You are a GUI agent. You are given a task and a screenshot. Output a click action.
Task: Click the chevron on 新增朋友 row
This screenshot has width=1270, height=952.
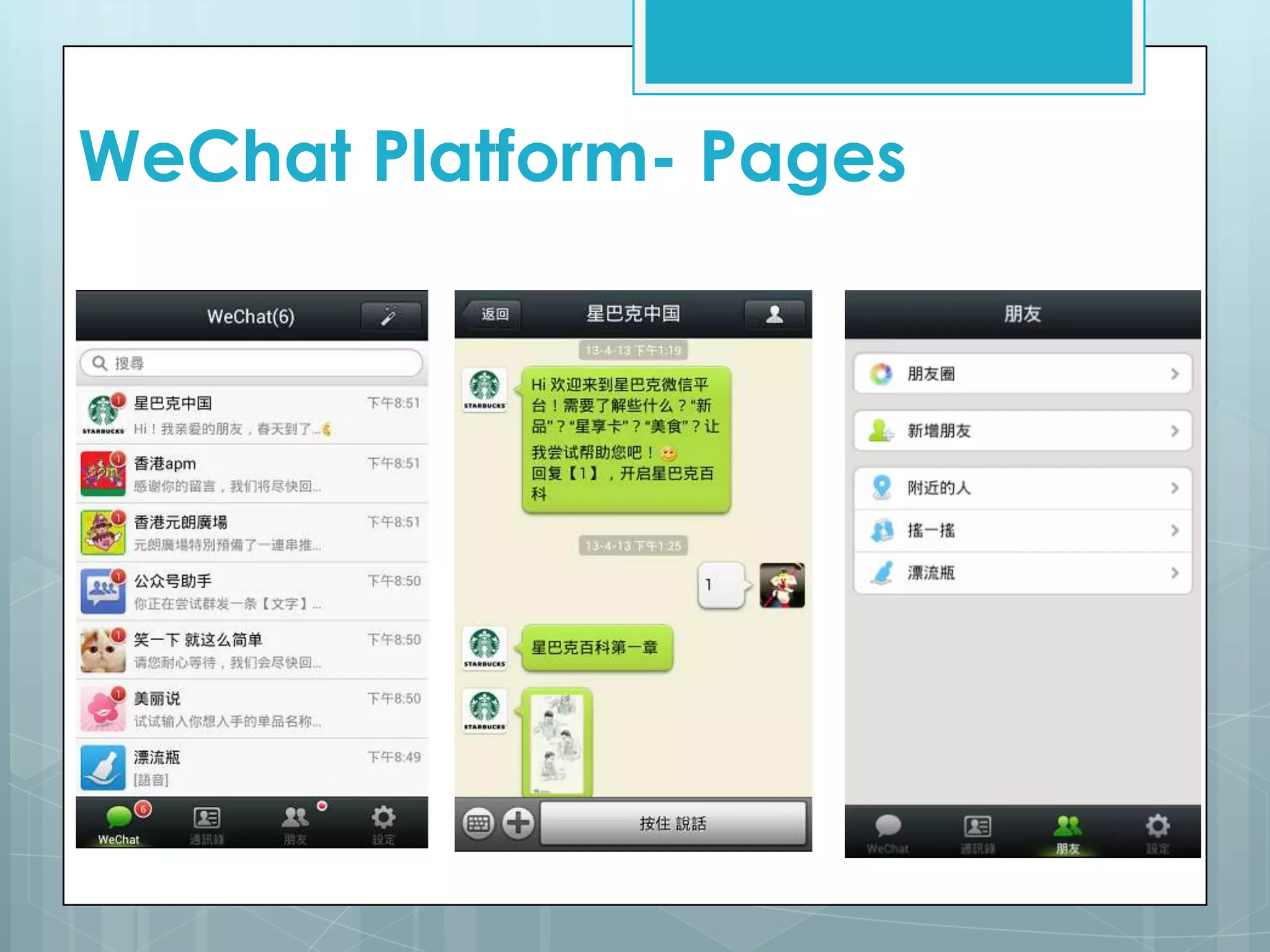1175,431
